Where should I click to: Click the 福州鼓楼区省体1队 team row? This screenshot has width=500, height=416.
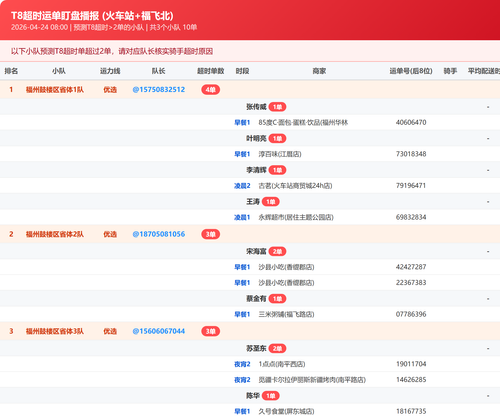tap(250, 90)
